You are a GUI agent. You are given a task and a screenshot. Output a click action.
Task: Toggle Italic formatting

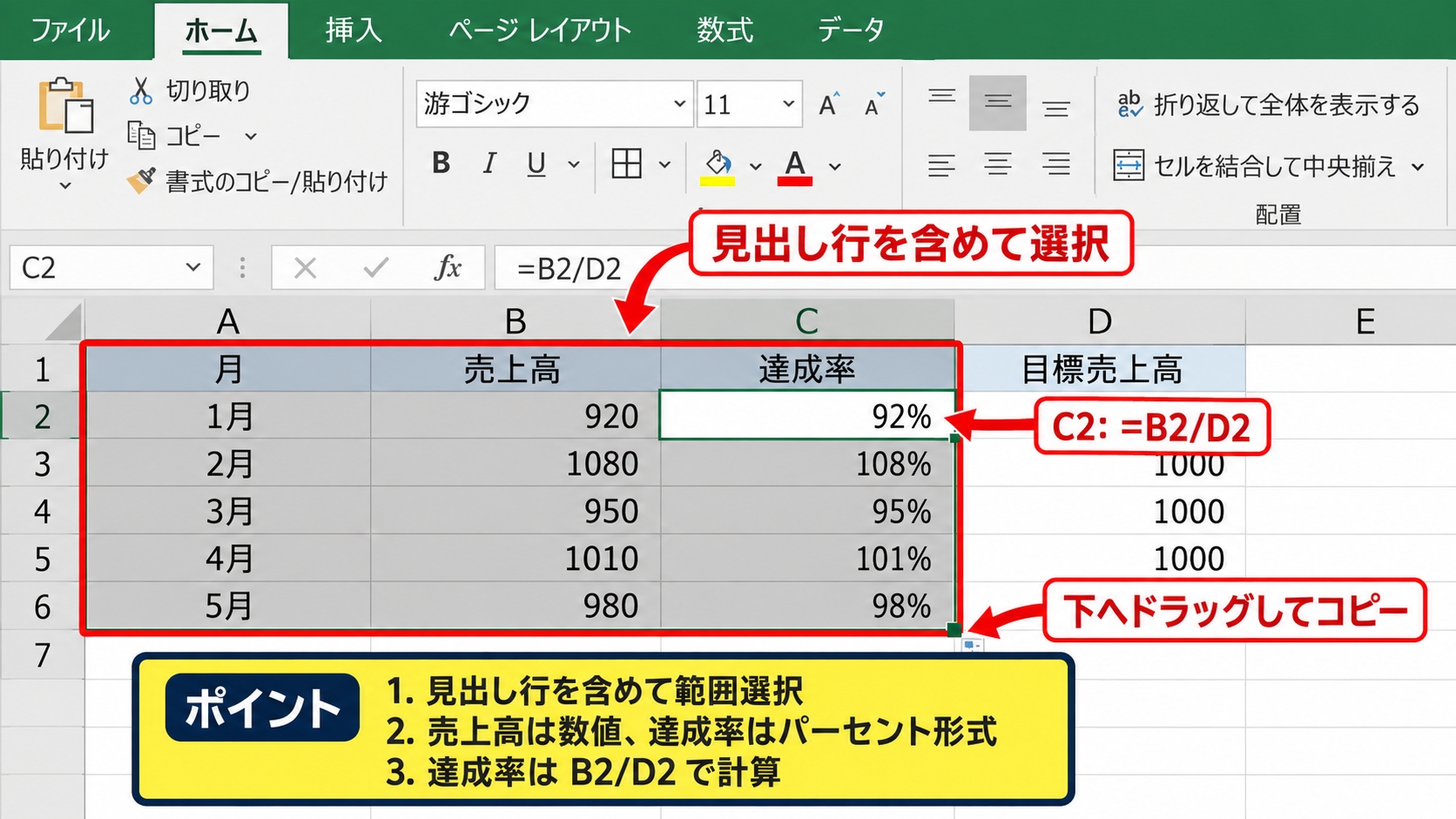tap(489, 163)
